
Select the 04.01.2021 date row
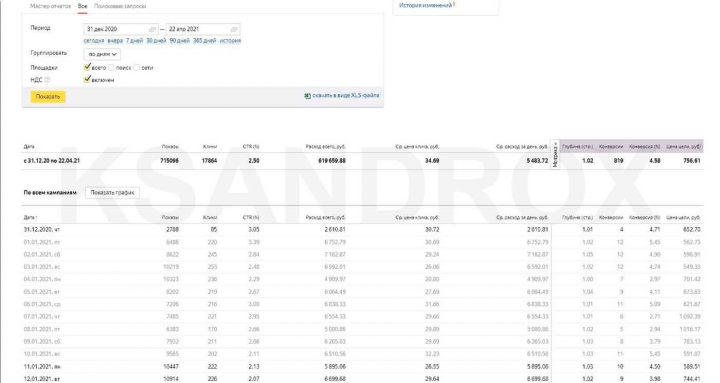pyautogui.click(x=363, y=279)
